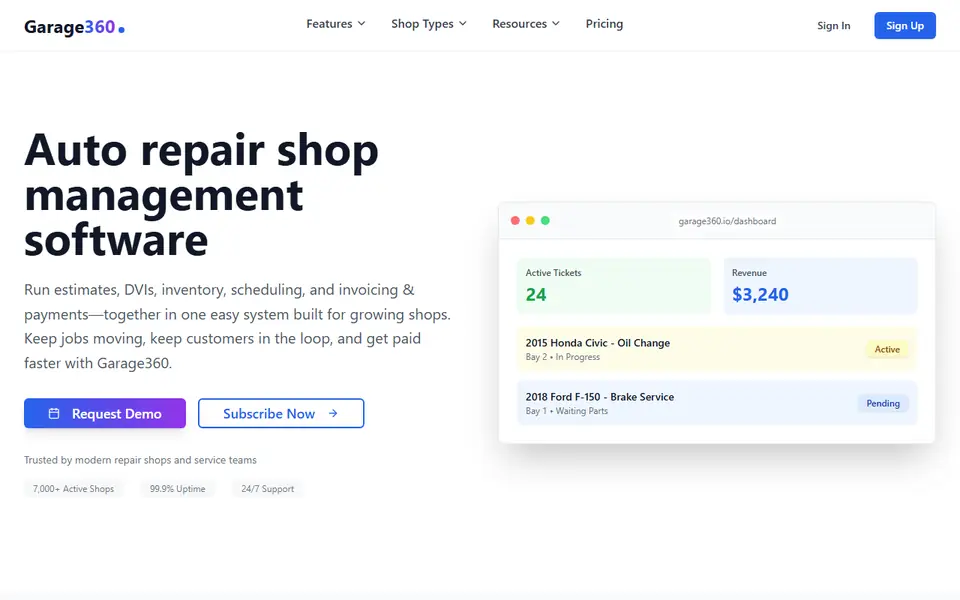Click the arrow icon on Subscribe Now
This screenshot has height=600, width=960.
coord(333,413)
